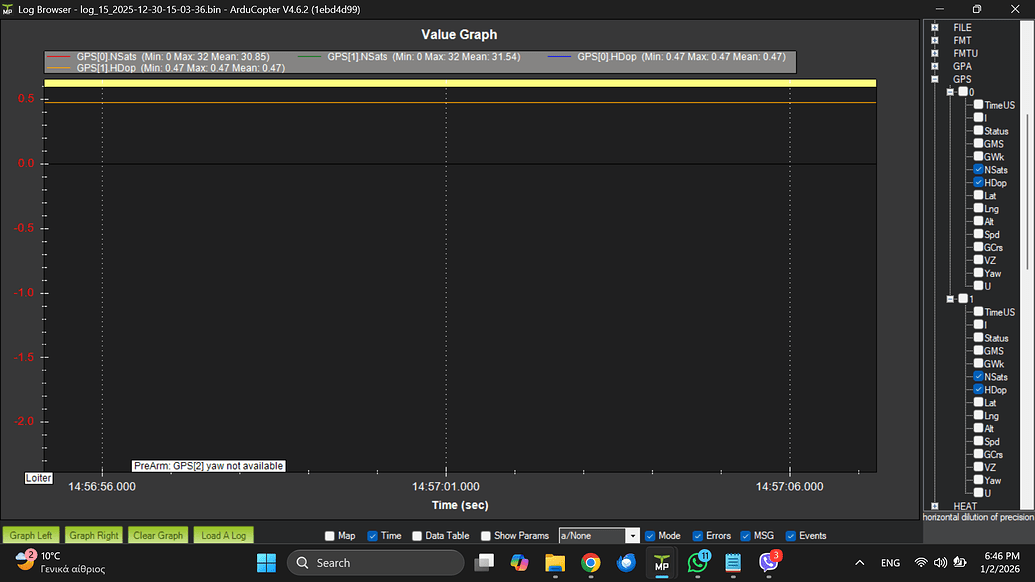This screenshot has height=582, width=1035.
Task: Open Viber from the taskbar
Action: coord(768,563)
